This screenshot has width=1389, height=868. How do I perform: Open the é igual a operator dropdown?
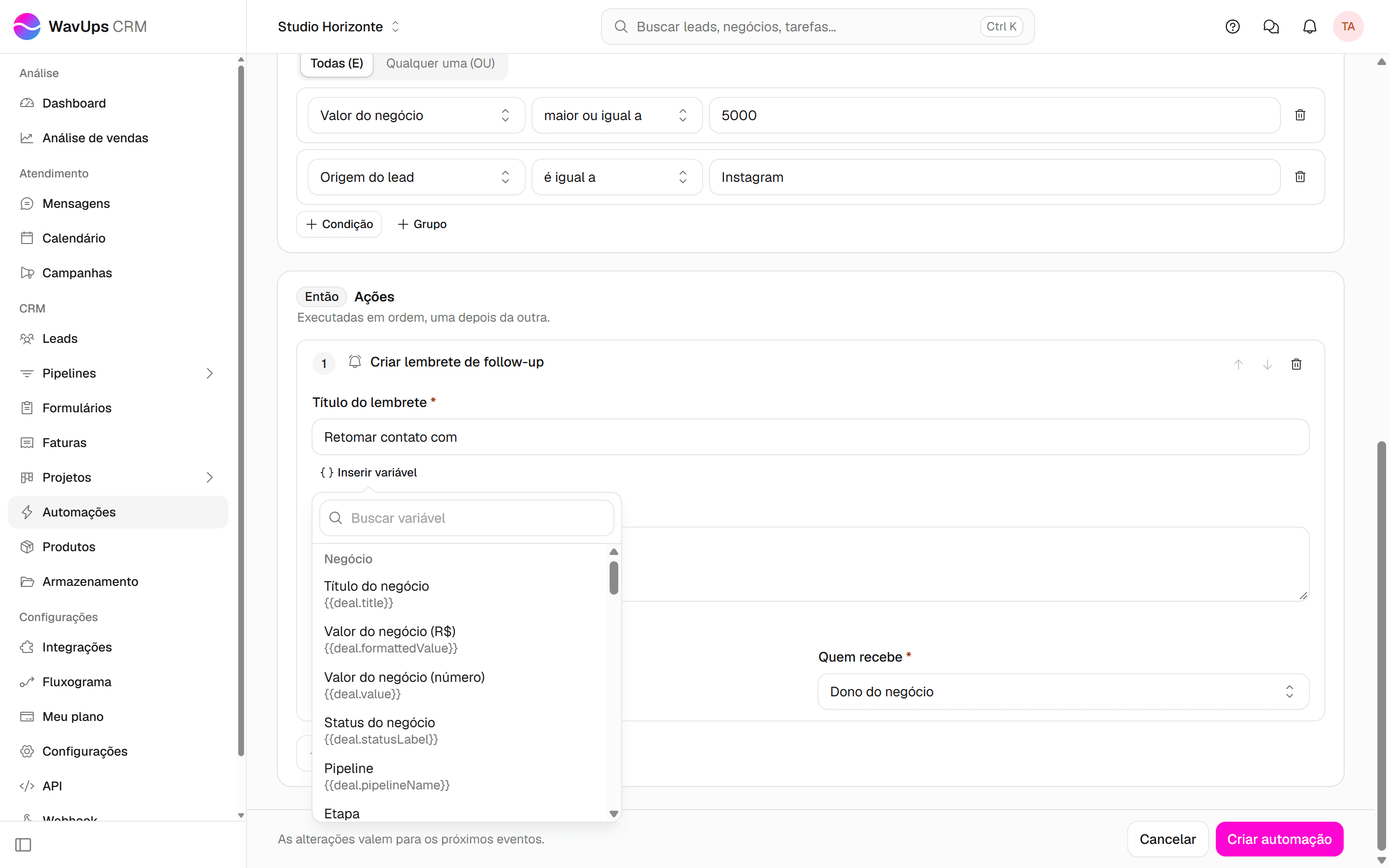tap(617, 177)
